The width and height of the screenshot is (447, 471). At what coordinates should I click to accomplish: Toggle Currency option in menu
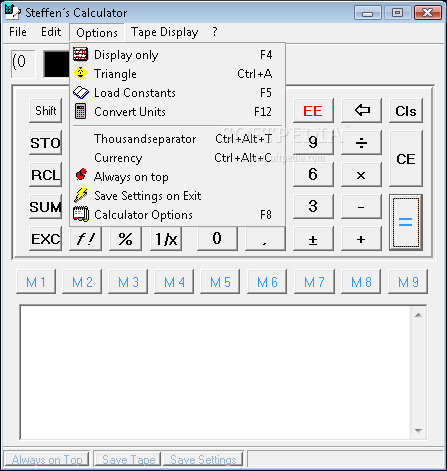177,158
